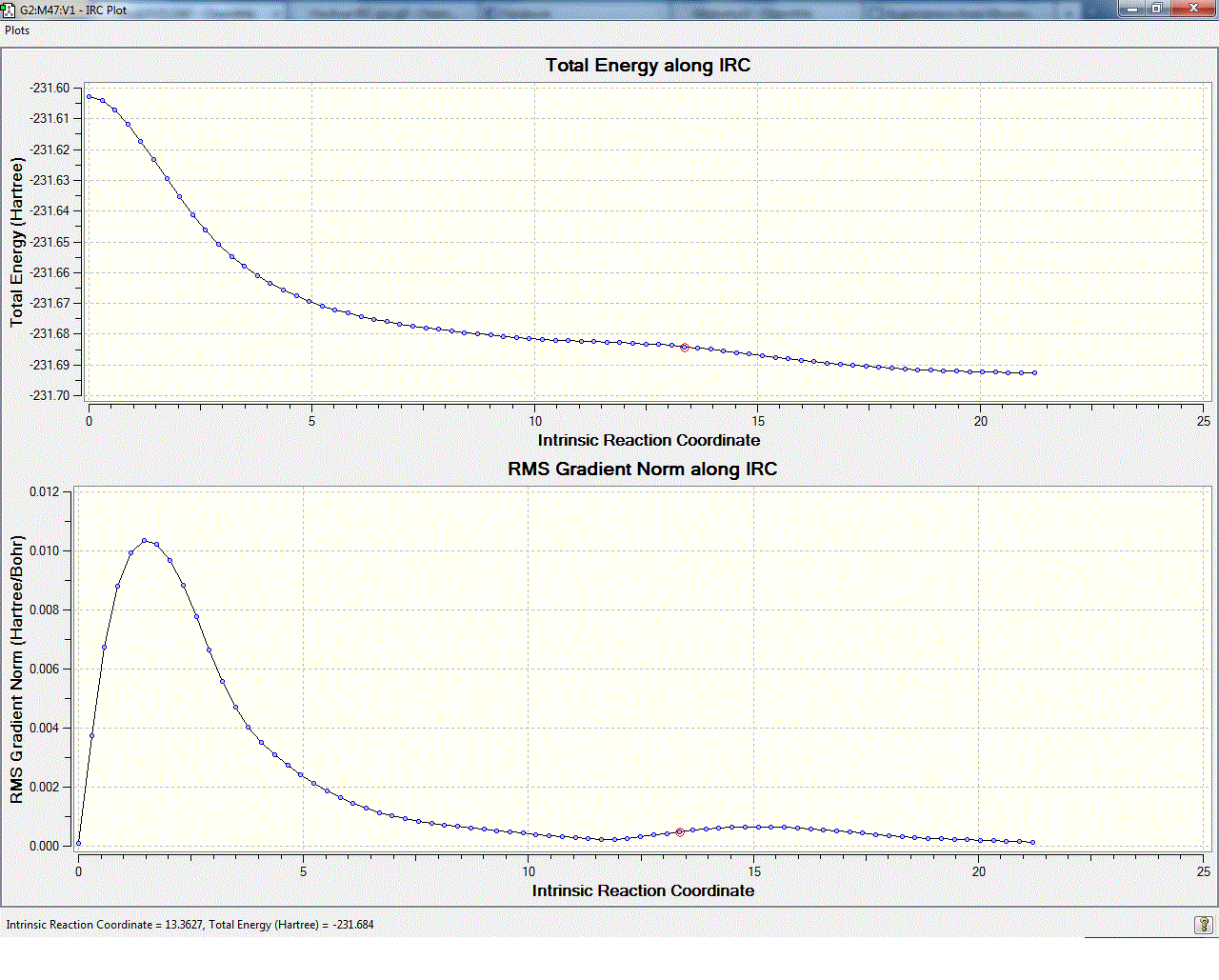Click the "Total Energy along IRC" plot title

pyautogui.click(x=648, y=66)
